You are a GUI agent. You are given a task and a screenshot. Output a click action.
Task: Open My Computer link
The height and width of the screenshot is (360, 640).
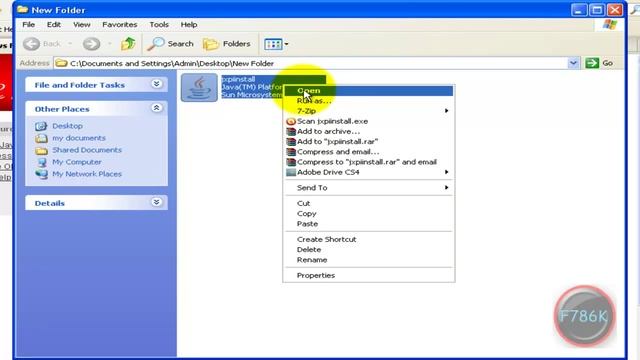pos(77,162)
